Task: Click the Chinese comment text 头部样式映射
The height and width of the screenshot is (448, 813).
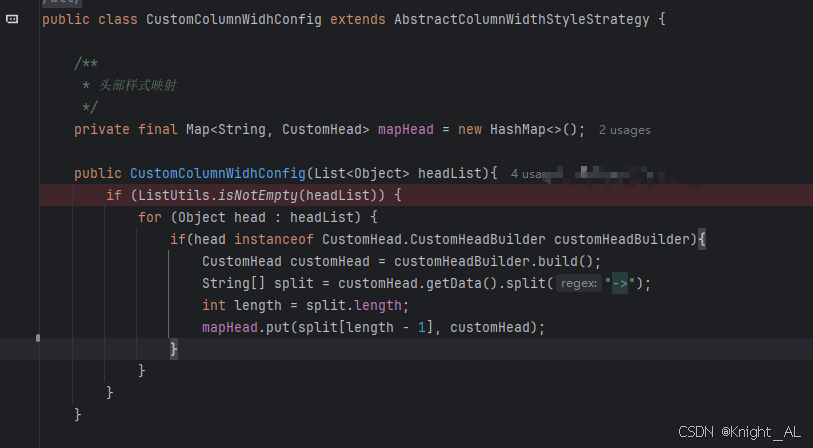Action: coord(137,85)
